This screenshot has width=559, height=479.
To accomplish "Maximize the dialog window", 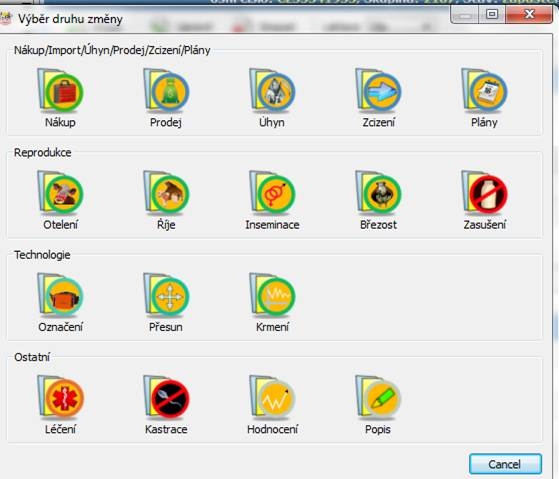I will tap(492, 15).
